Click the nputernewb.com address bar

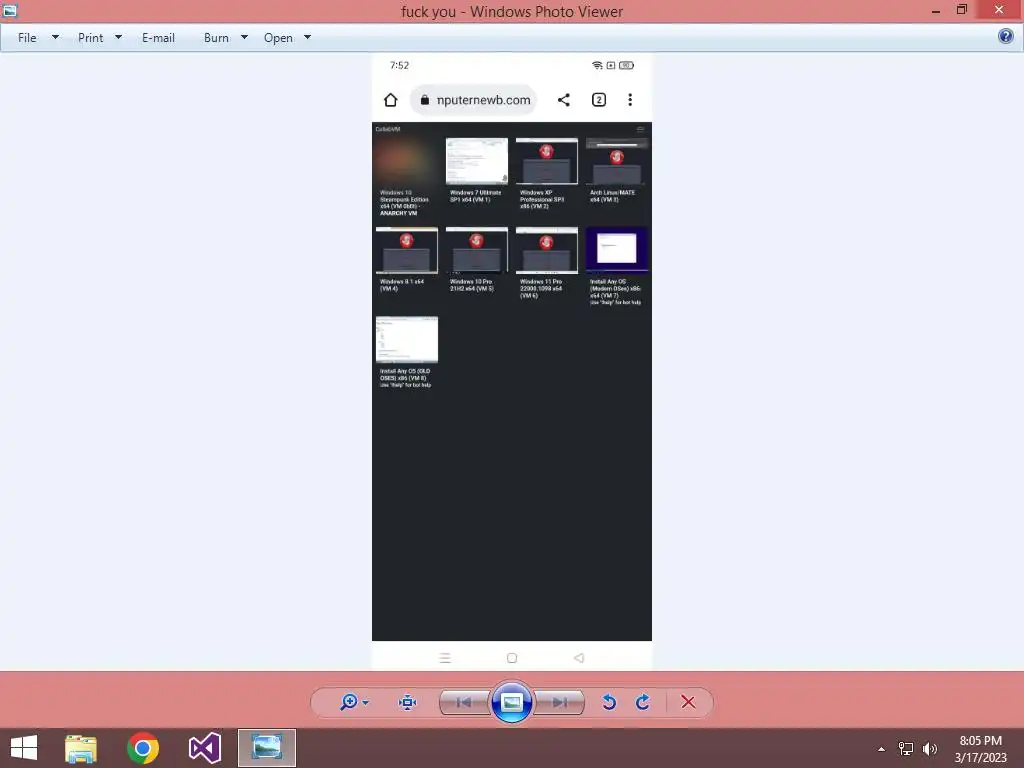(473, 100)
